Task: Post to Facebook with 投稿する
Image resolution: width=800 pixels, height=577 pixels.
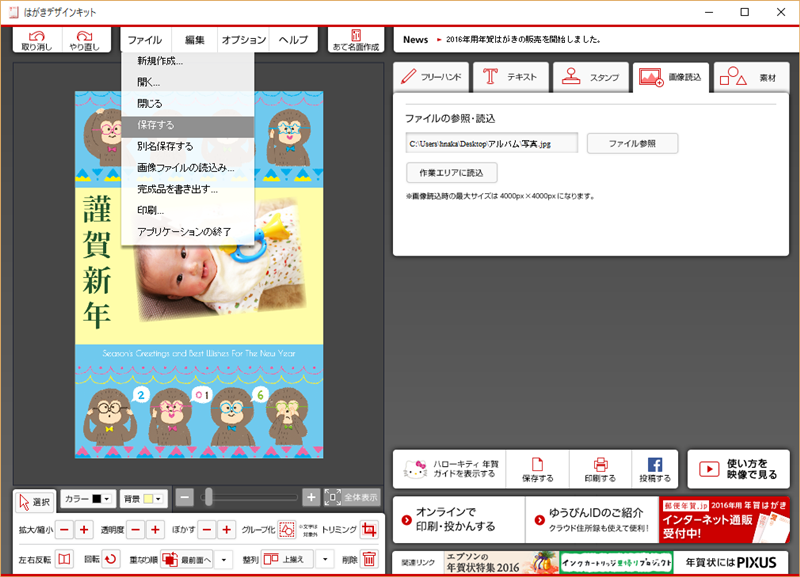Action: click(x=655, y=469)
